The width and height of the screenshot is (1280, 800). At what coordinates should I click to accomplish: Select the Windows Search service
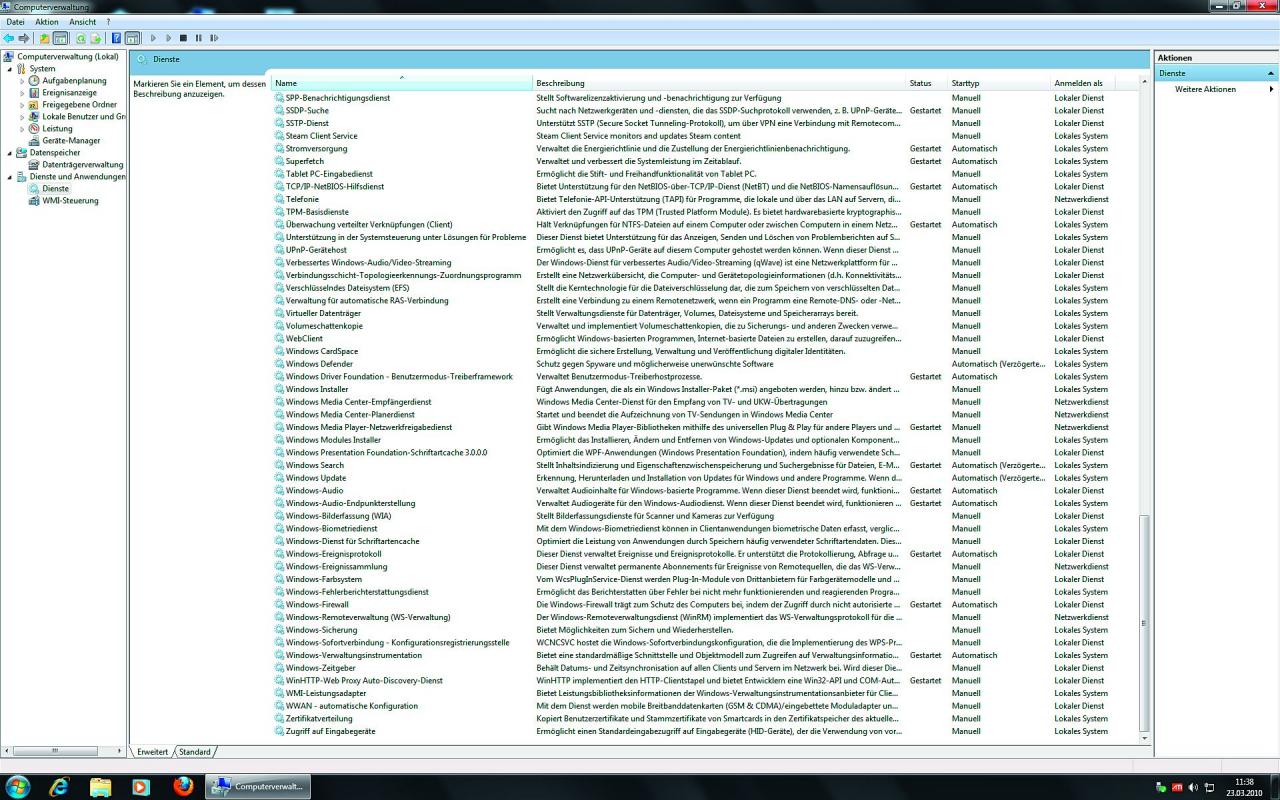tap(315, 465)
